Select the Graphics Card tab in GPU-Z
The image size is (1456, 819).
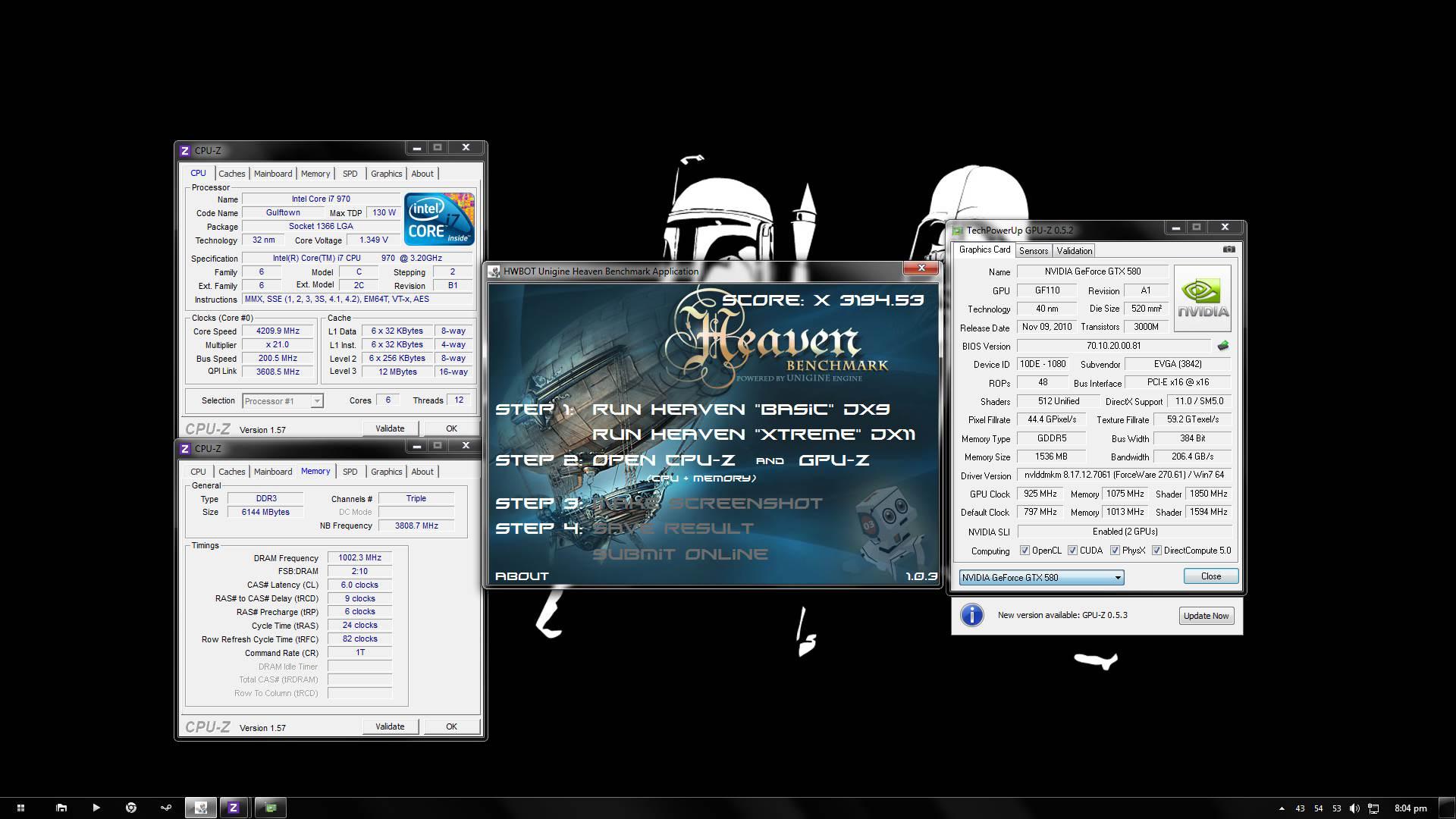(984, 249)
